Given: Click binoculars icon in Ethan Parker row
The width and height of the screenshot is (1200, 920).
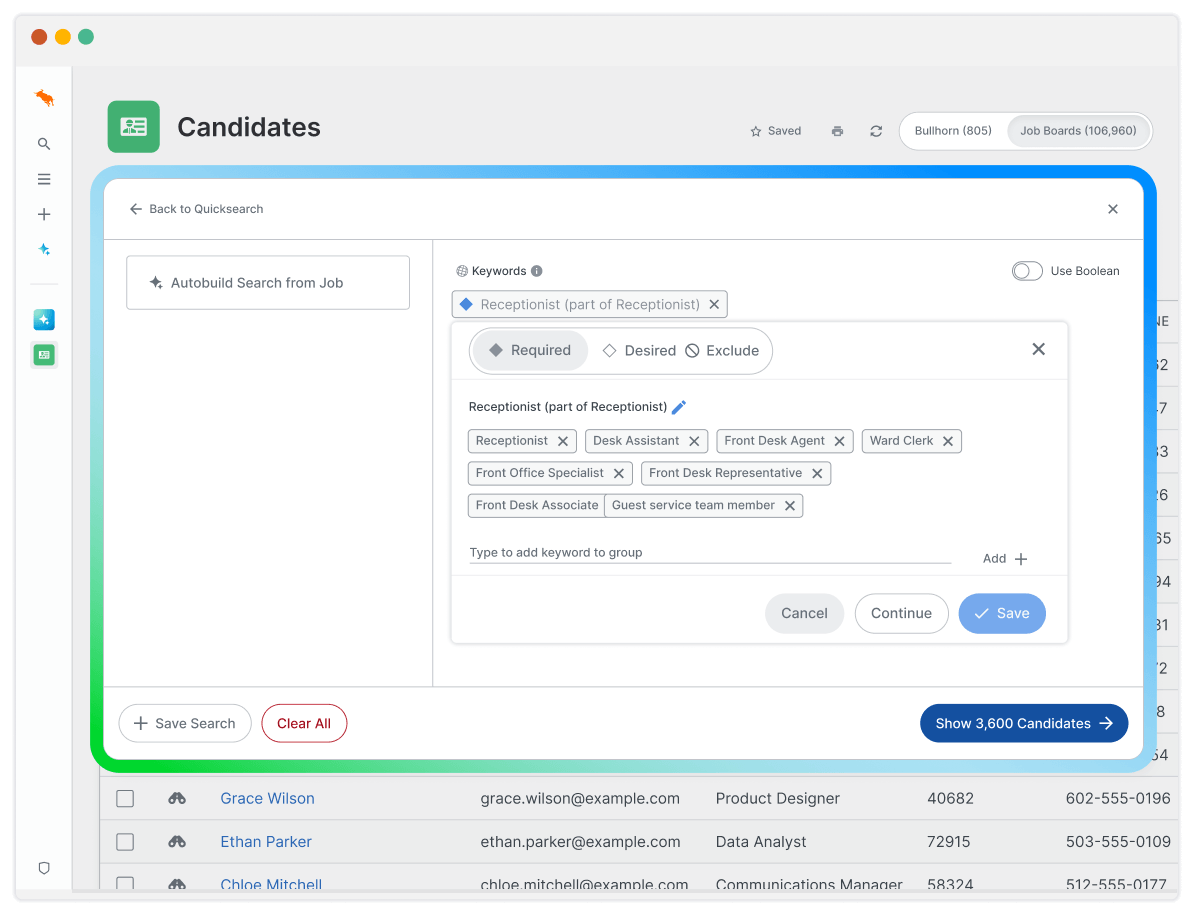Looking at the screenshot, I should click(177, 842).
